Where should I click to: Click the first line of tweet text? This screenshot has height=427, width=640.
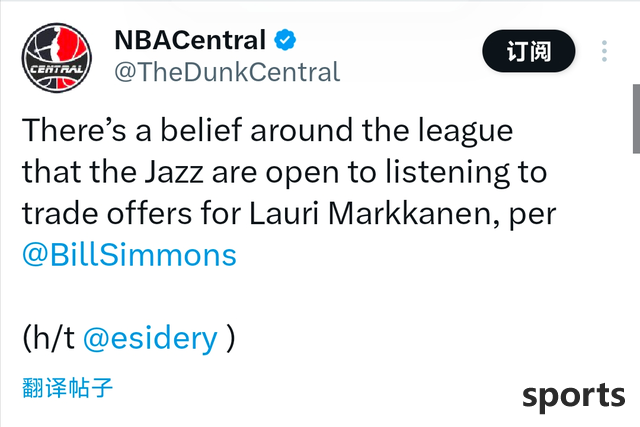267,131
